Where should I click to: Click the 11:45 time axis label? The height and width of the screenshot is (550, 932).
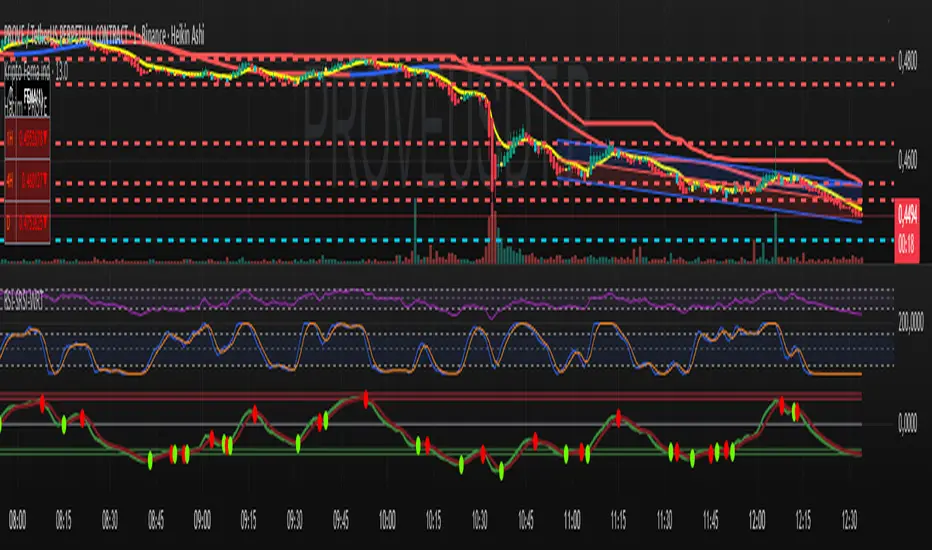tap(710, 521)
